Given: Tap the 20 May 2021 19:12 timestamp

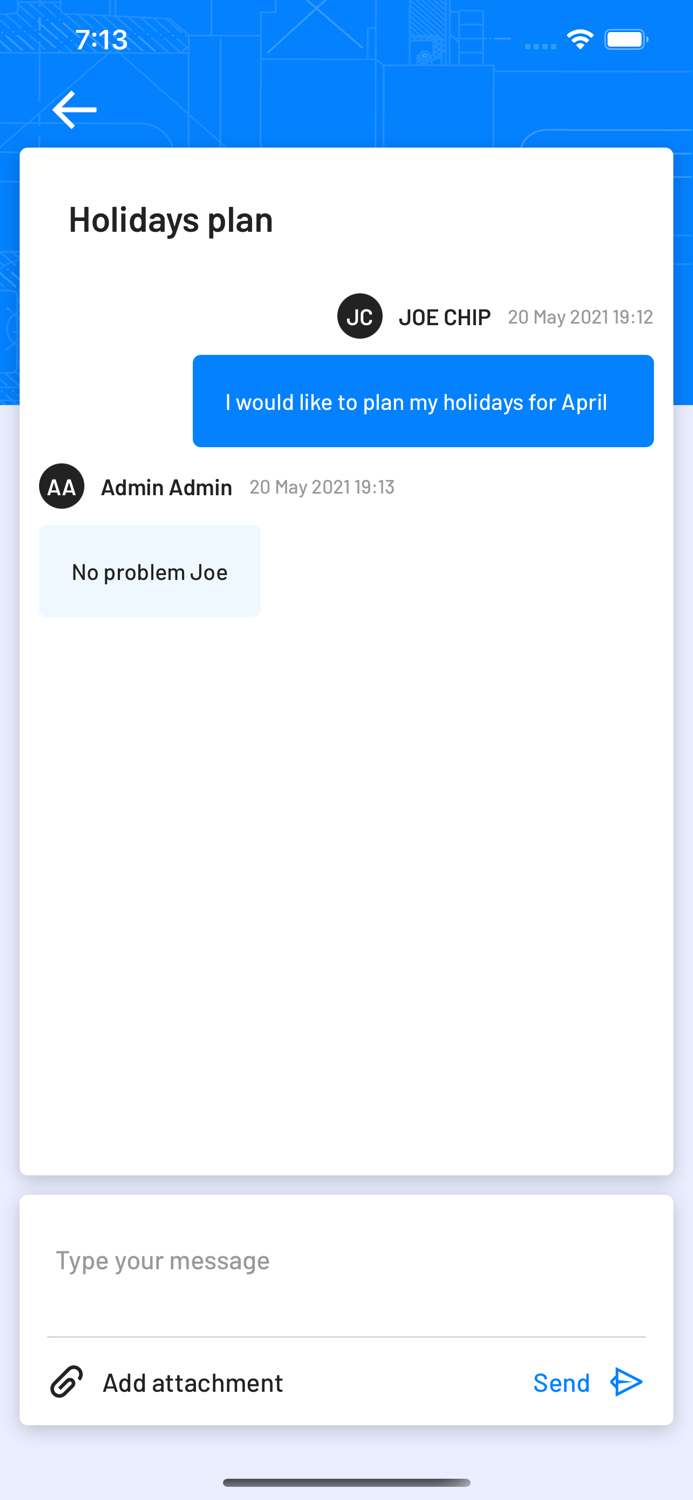Looking at the screenshot, I should (x=581, y=317).
